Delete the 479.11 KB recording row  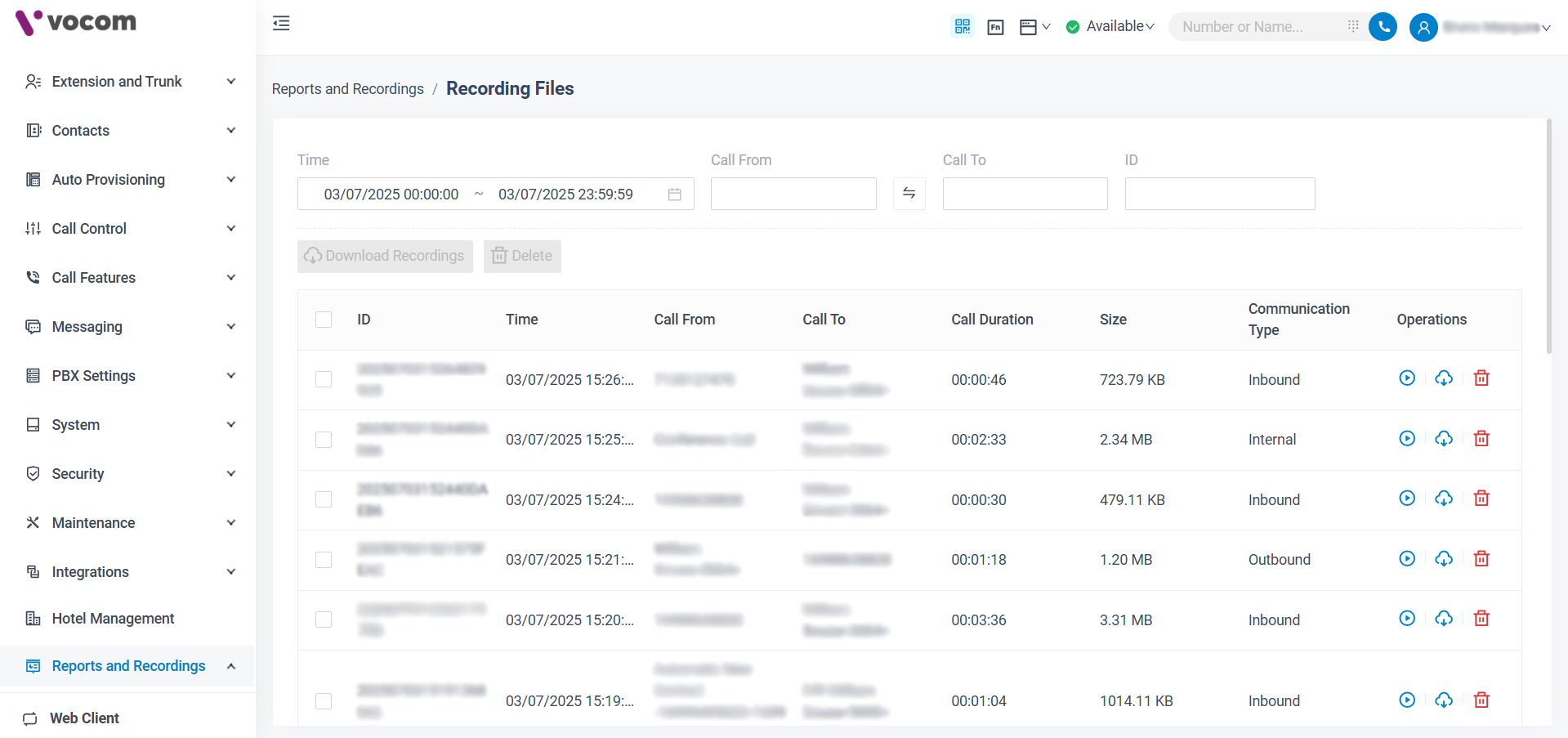point(1481,499)
